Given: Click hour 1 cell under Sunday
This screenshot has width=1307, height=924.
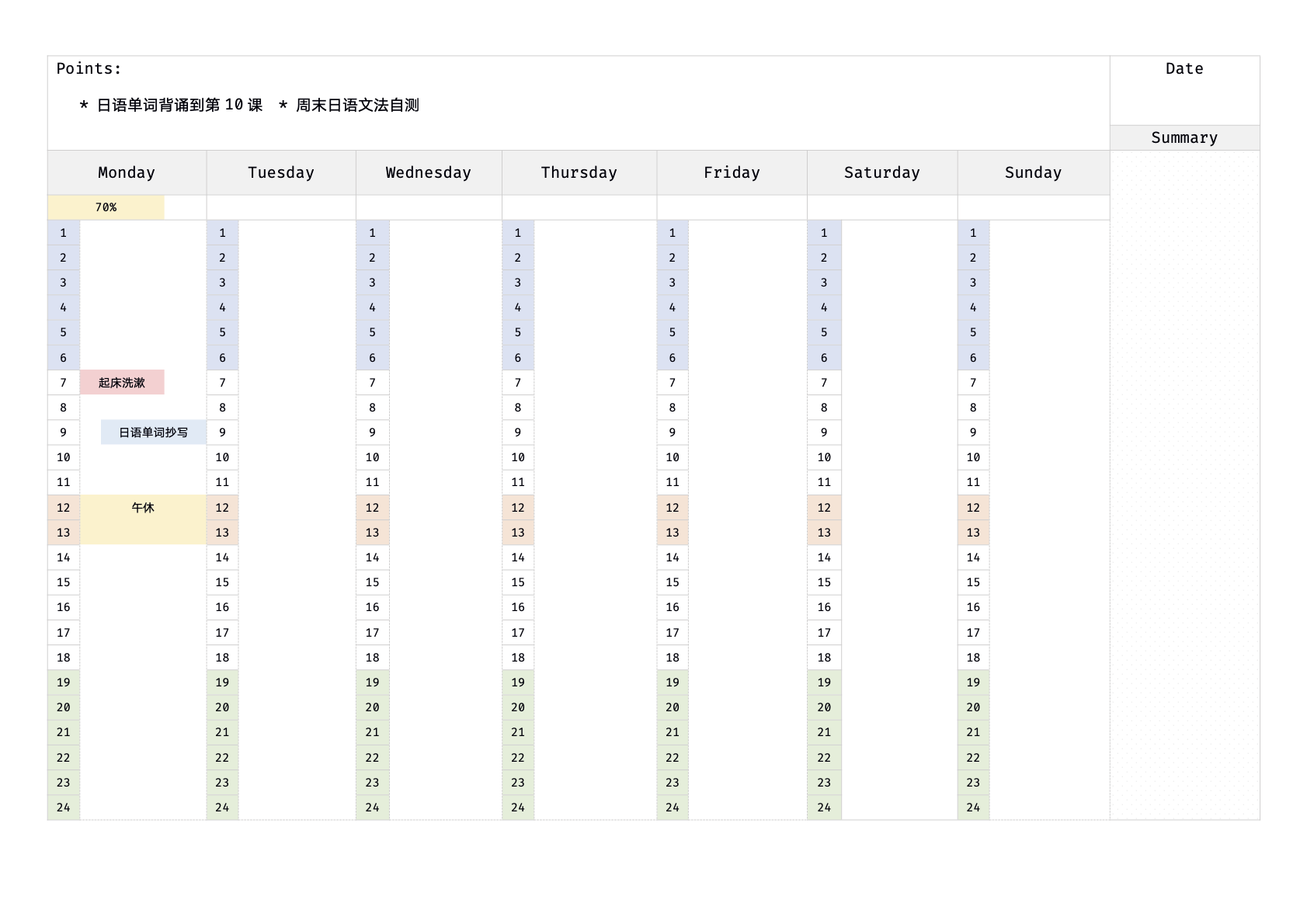Looking at the screenshot, I should click(x=973, y=233).
